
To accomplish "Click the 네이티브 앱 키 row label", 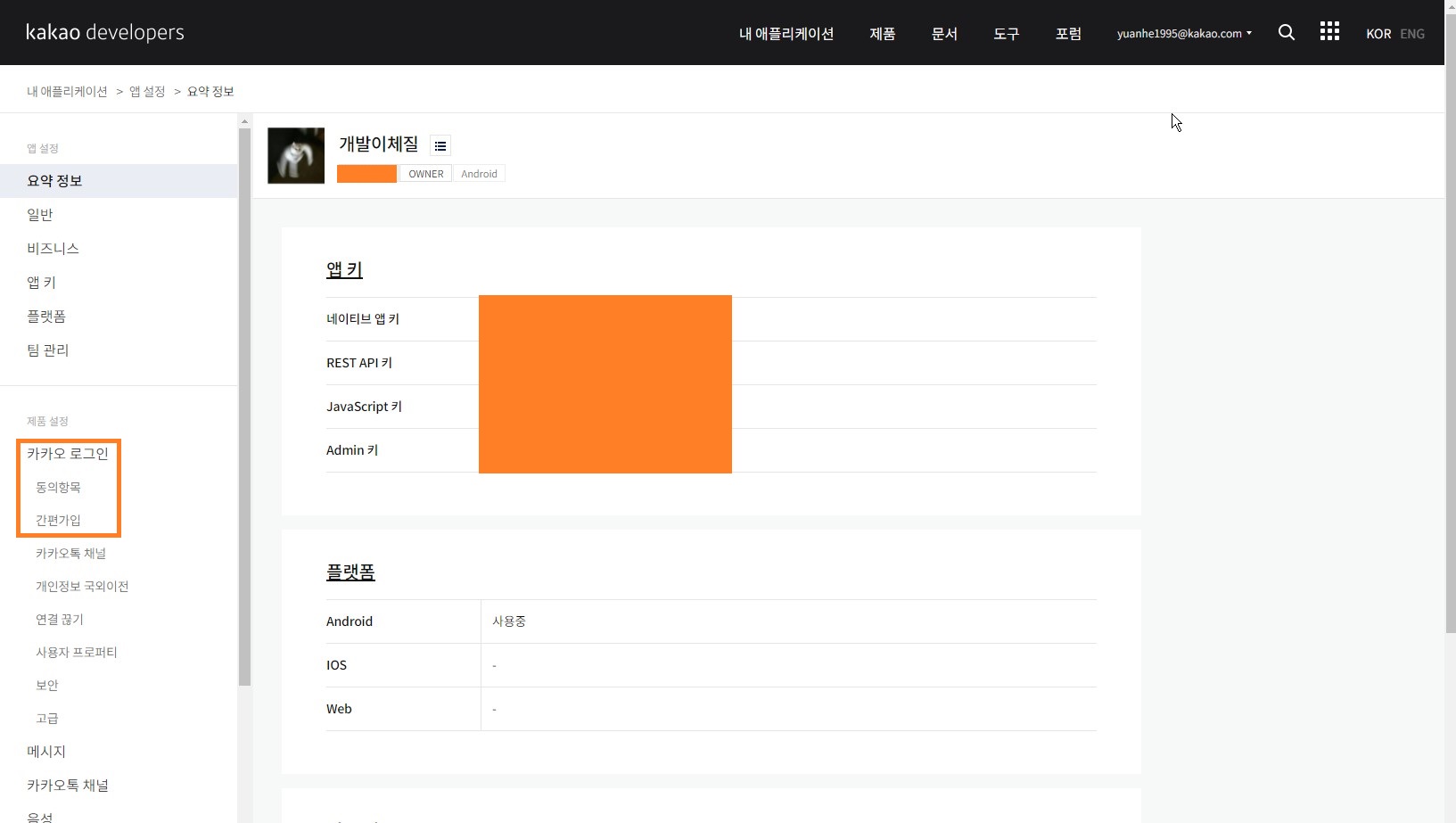I will pyautogui.click(x=363, y=319).
